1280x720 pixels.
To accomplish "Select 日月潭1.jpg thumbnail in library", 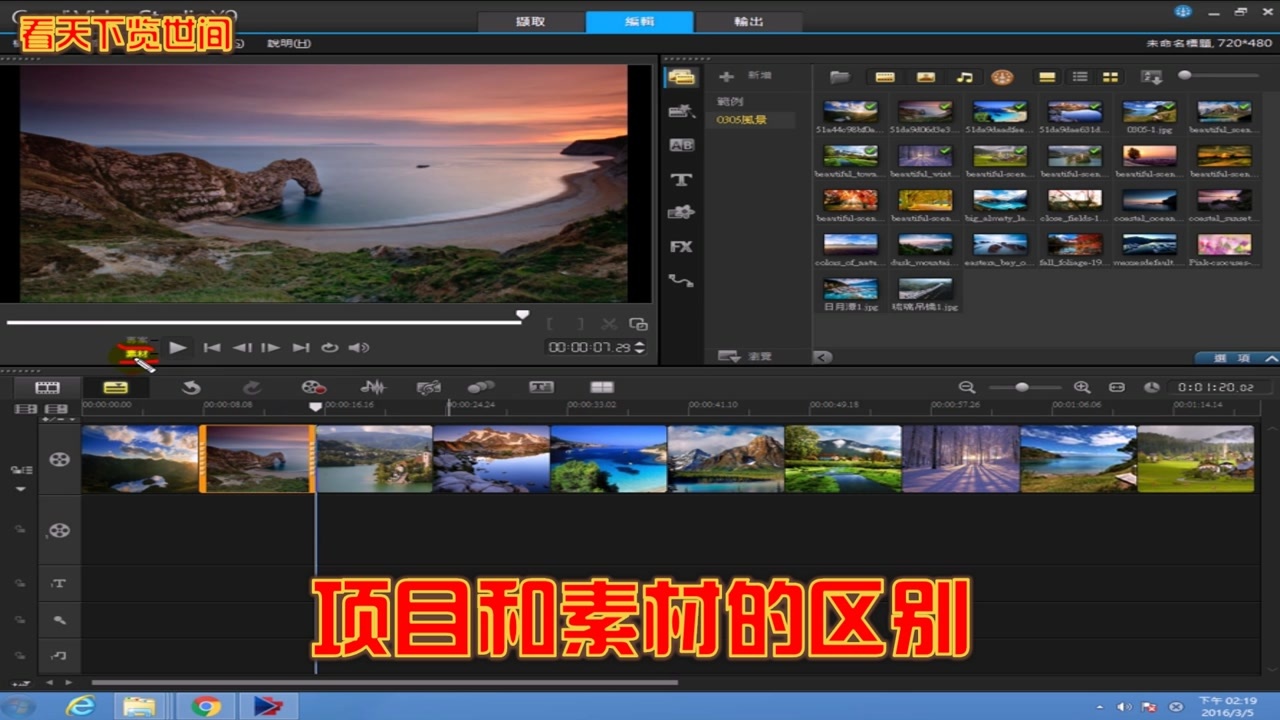I will tap(850, 289).
